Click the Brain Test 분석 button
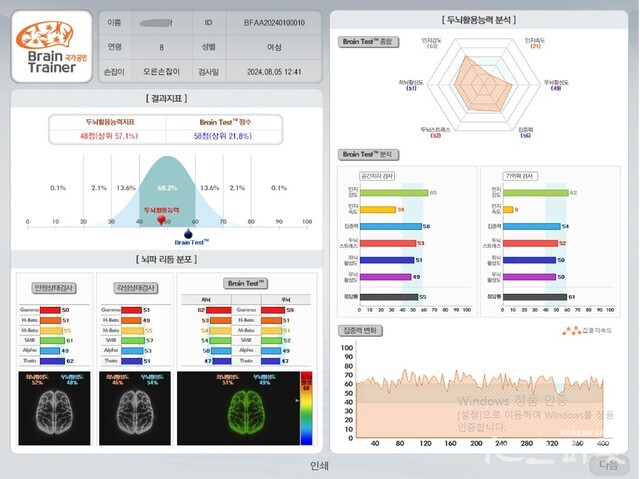Screen dimensions: 640x479 click(x=368, y=154)
